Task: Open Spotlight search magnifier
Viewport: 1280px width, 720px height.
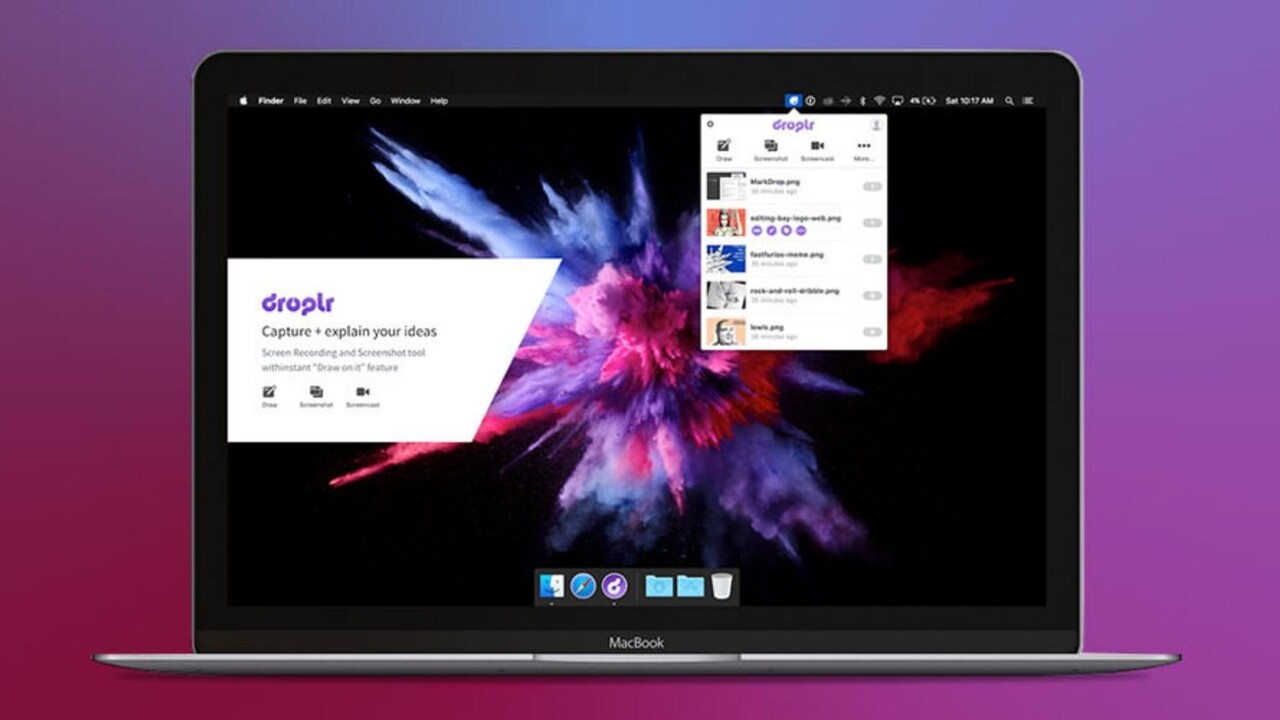Action: pyautogui.click(x=1010, y=100)
